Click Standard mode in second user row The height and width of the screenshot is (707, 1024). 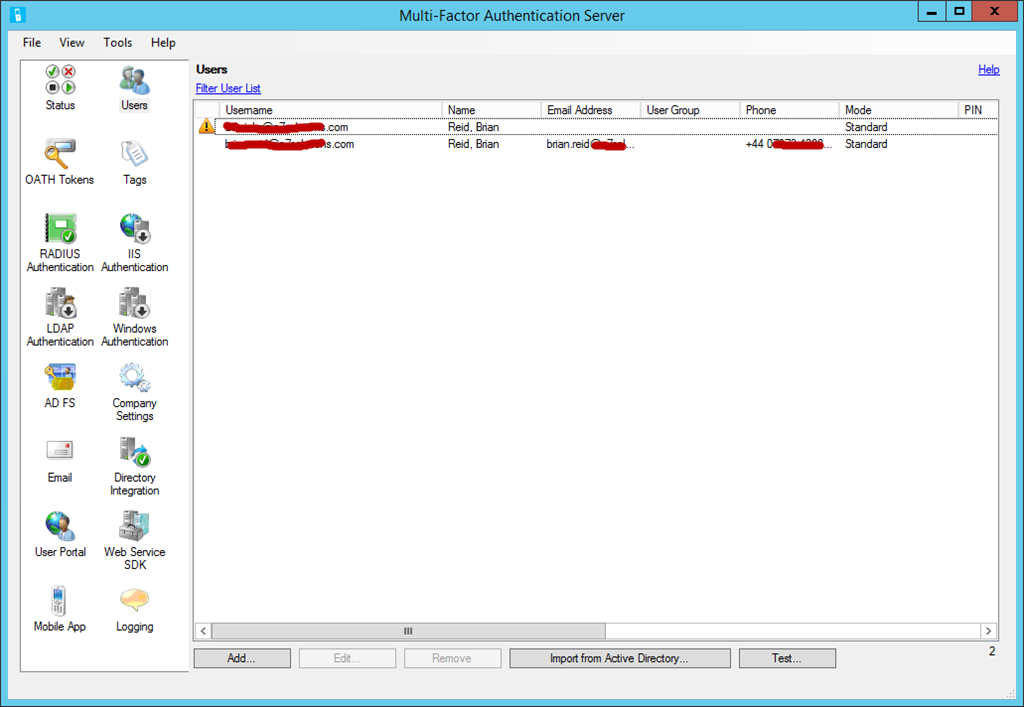pyautogui.click(x=866, y=144)
